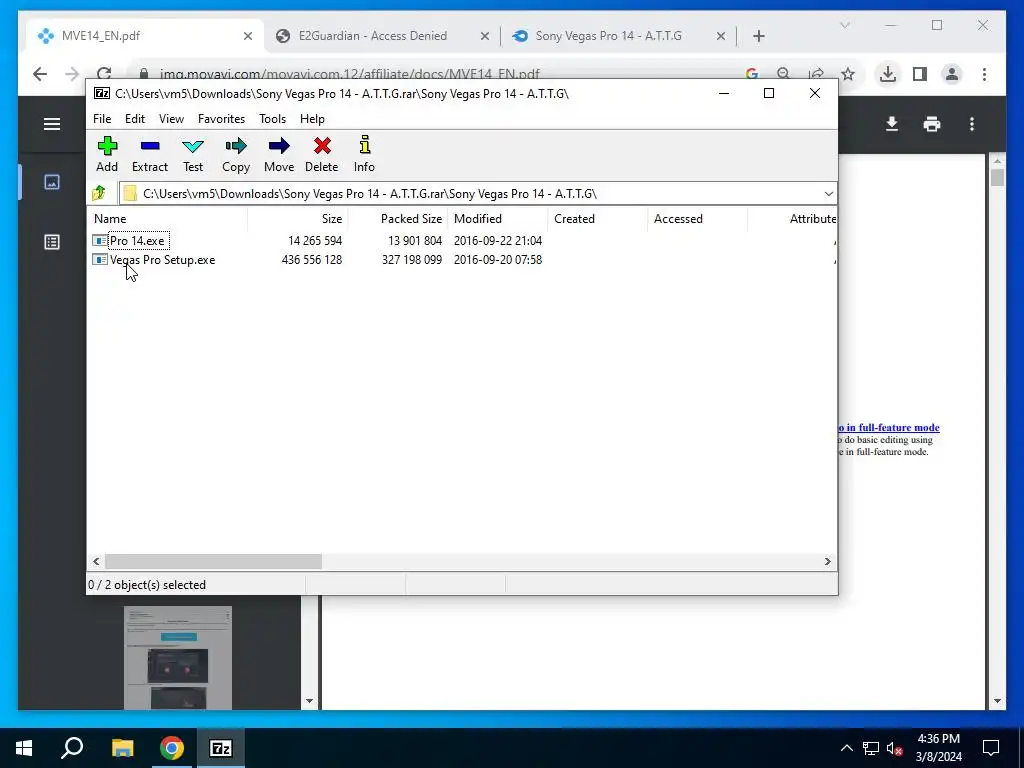Open Chrome three-dot menu
Screen dimensions: 1024x768
coord(984,74)
